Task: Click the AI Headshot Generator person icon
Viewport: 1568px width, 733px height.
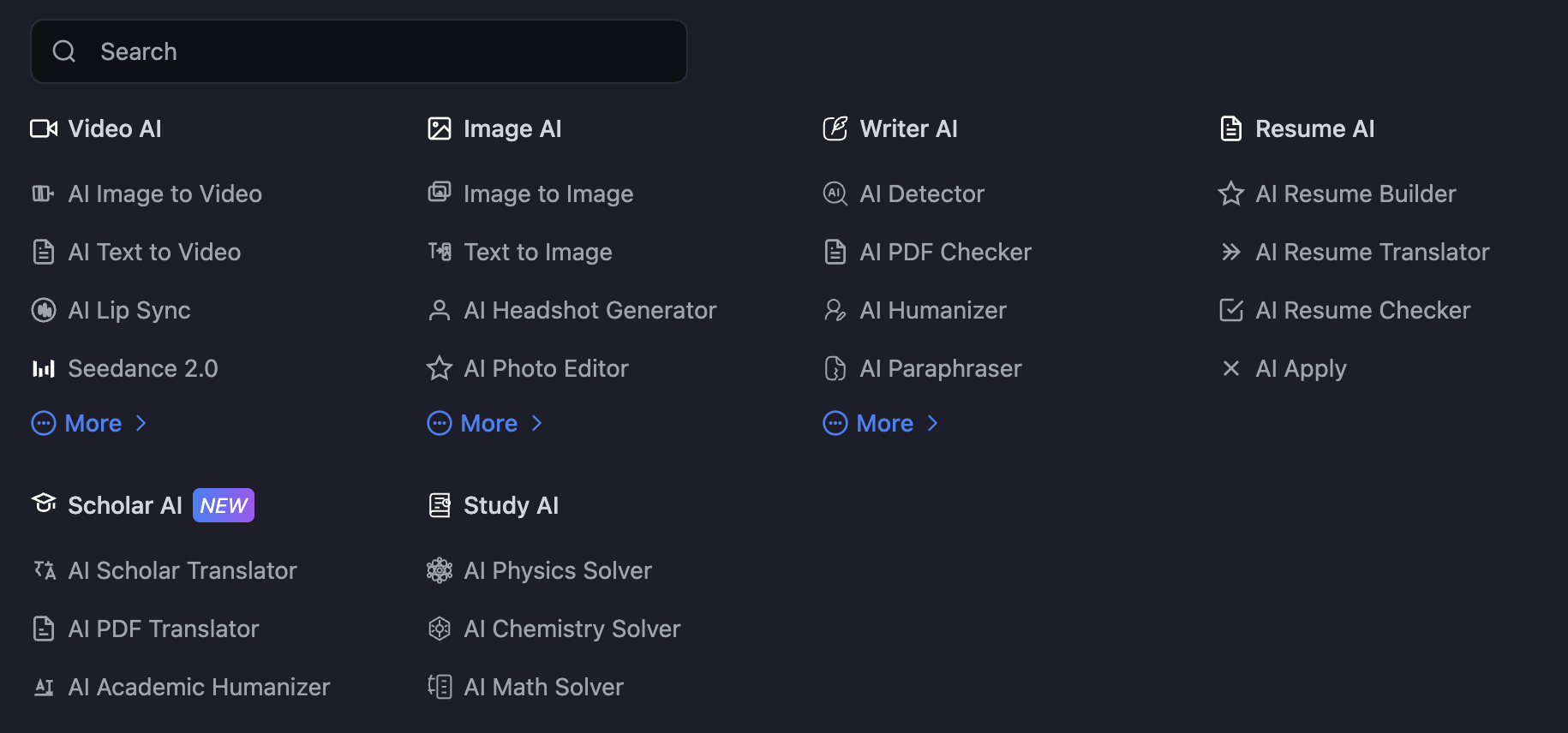Action: pos(440,310)
